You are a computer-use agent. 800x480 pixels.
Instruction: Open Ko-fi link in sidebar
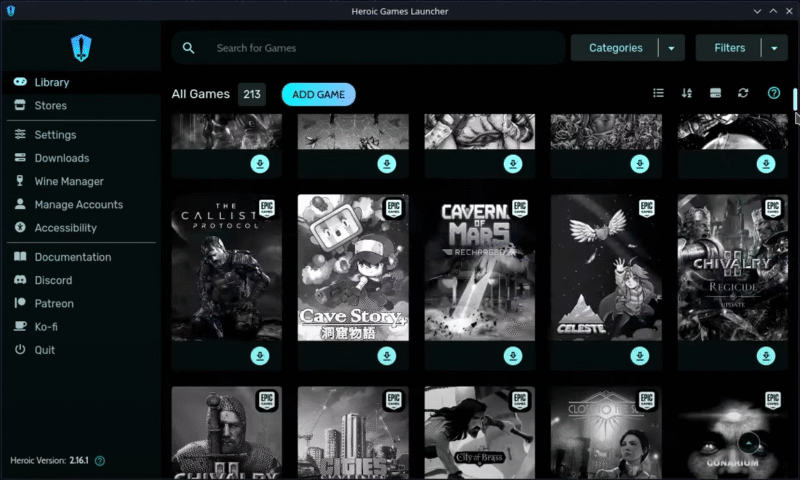pyautogui.click(x=81, y=327)
